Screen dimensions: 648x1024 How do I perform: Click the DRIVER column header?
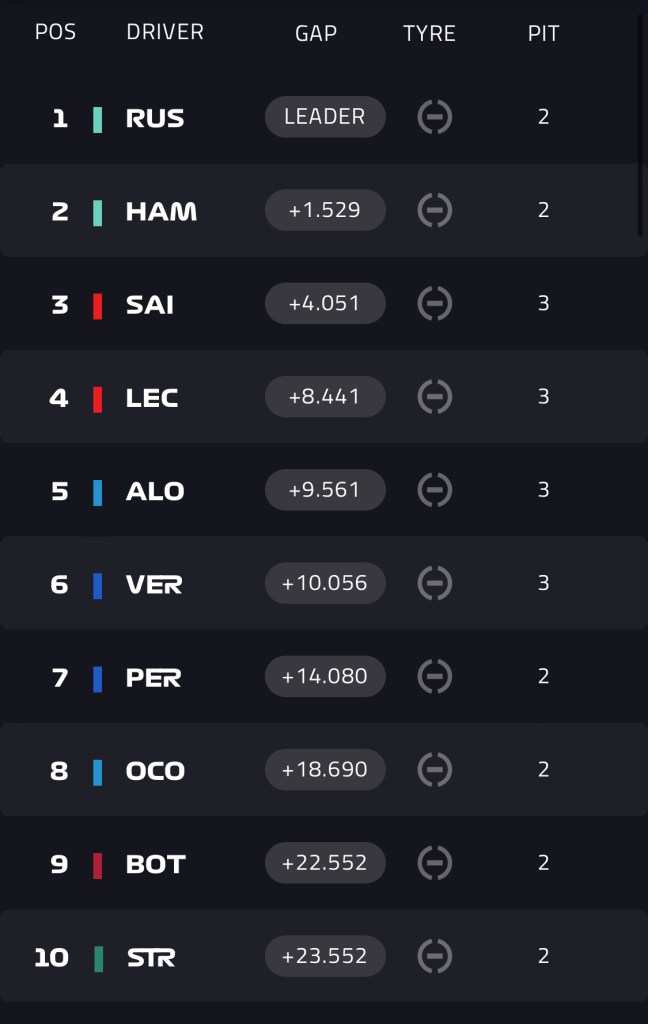pyautogui.click(x=165, y=32)
